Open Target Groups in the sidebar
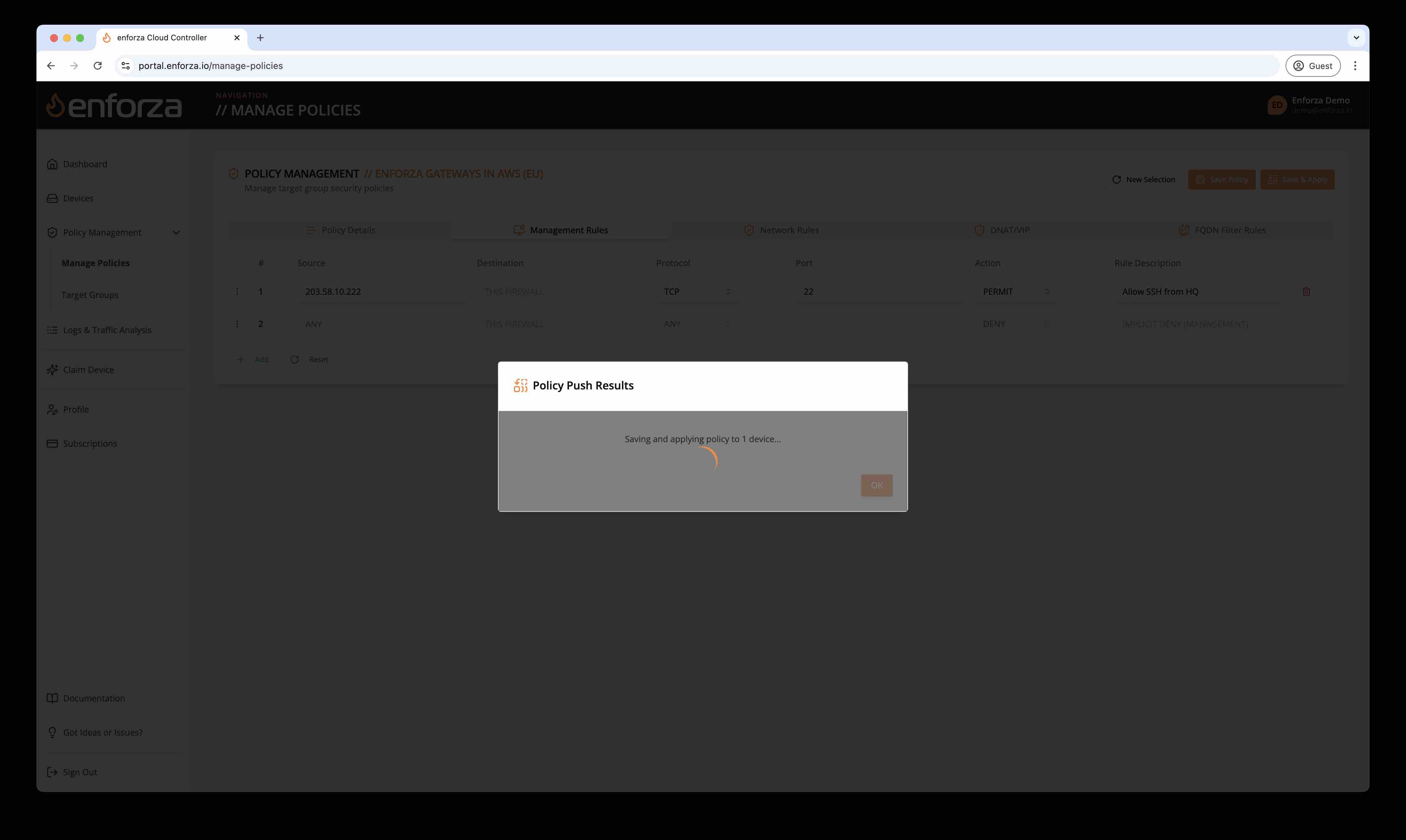1406x840 pixels. [x=90, y=295]
